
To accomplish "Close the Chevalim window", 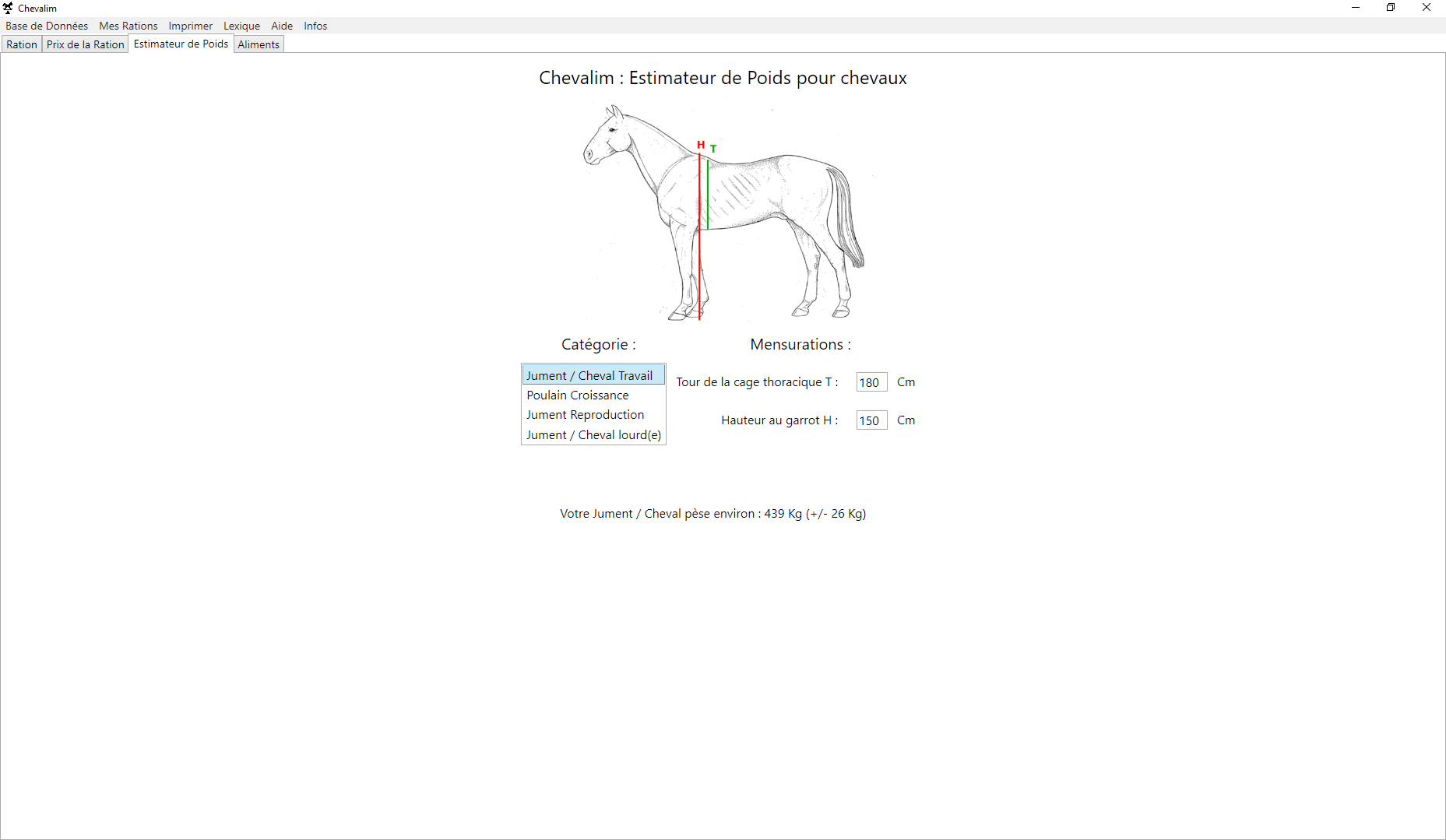I will [1427, 8].
